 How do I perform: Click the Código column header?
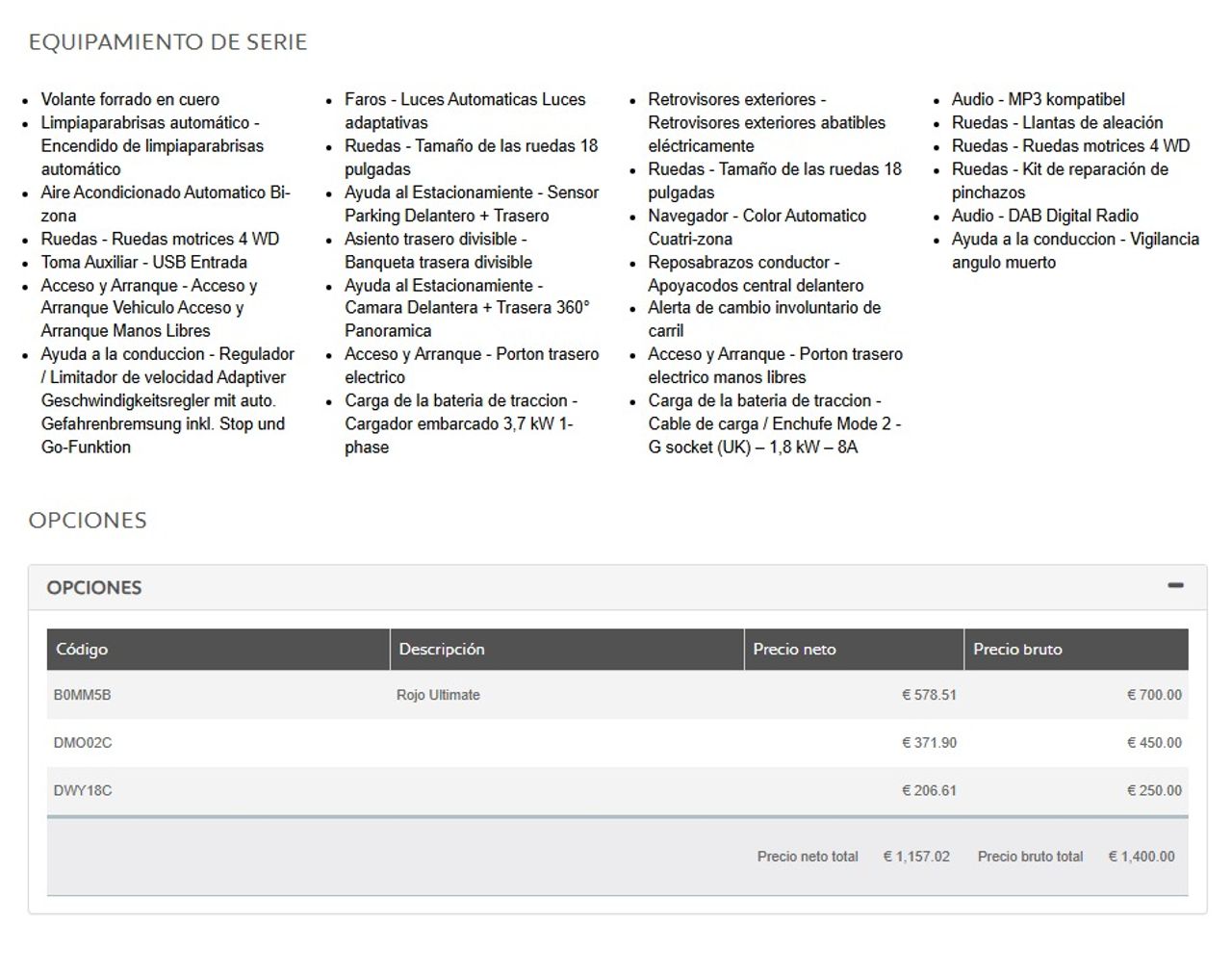pyautogui.click(x=82, y=650)
